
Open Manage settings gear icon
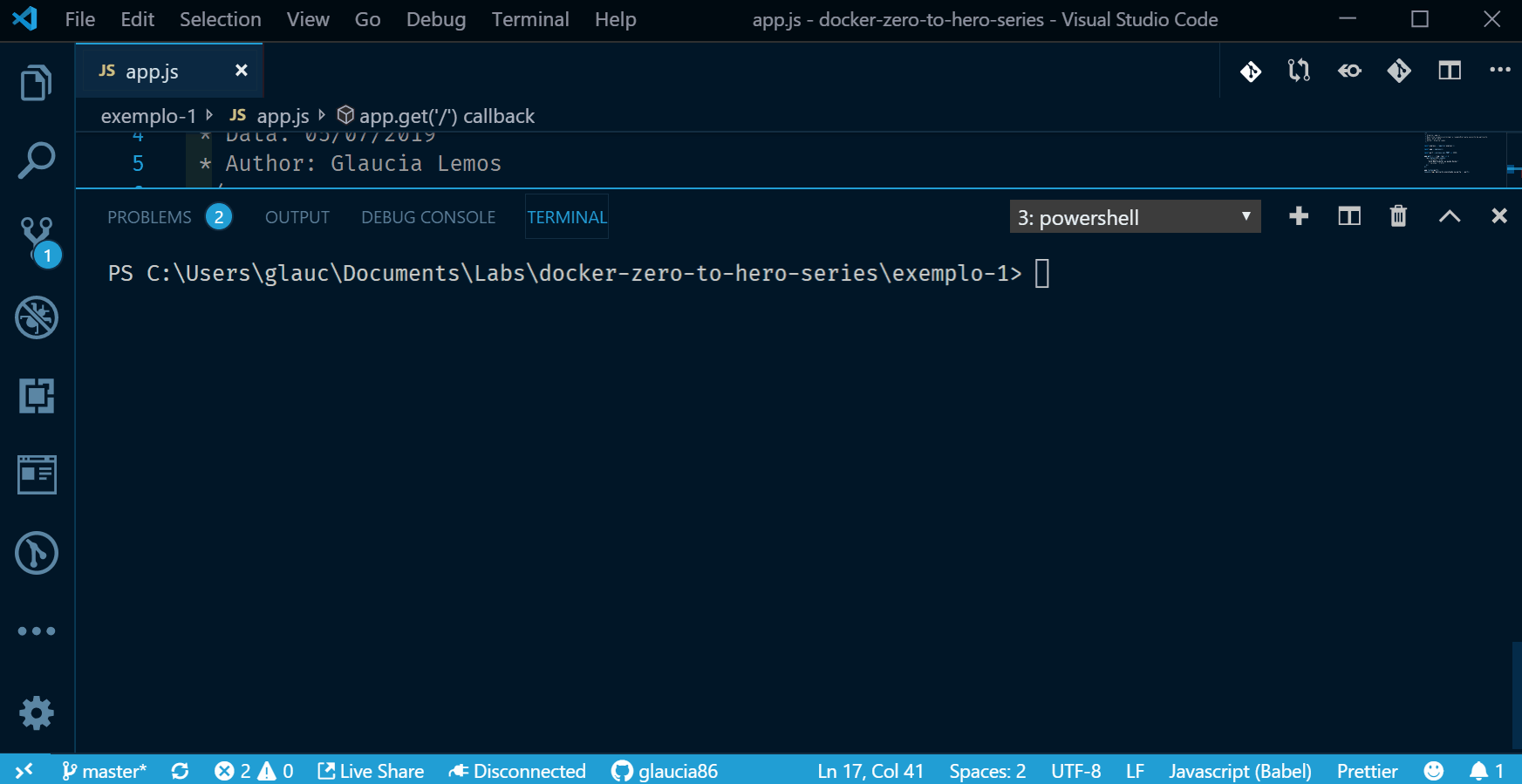tap(37, 713)
